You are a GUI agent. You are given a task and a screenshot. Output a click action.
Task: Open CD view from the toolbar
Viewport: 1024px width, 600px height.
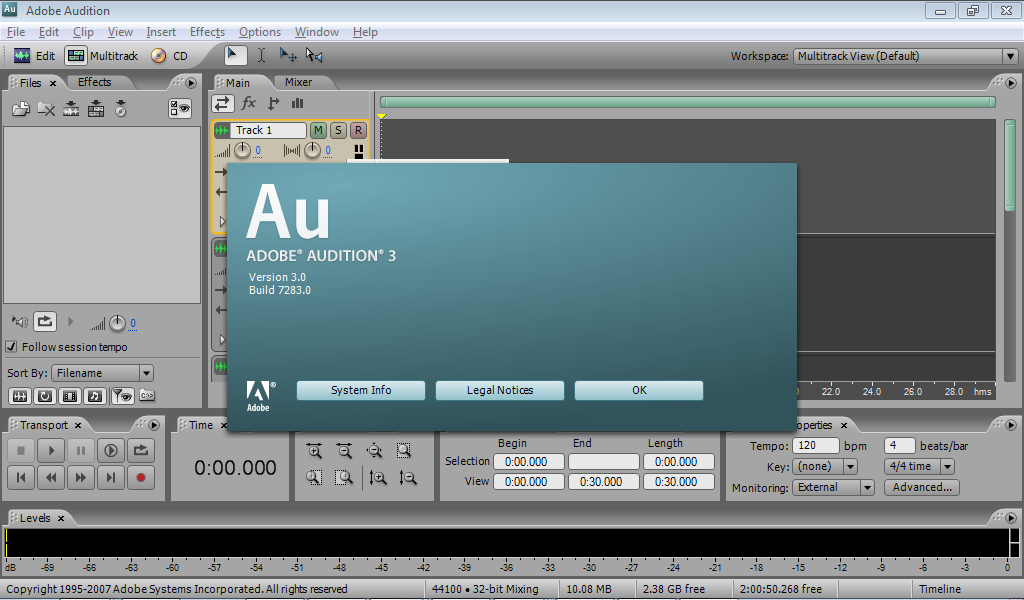point(169,55)
